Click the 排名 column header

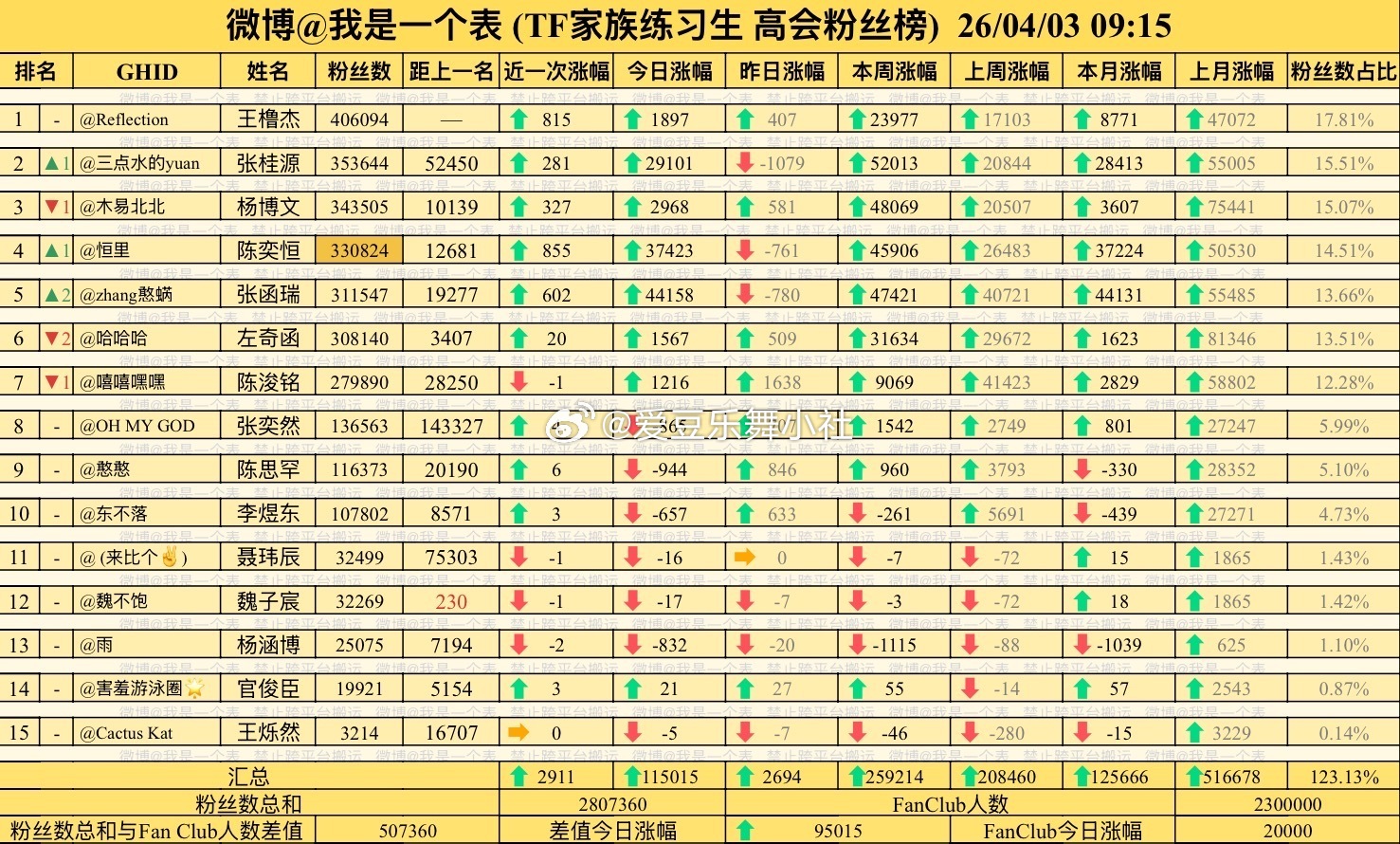(x=36, y=71)
